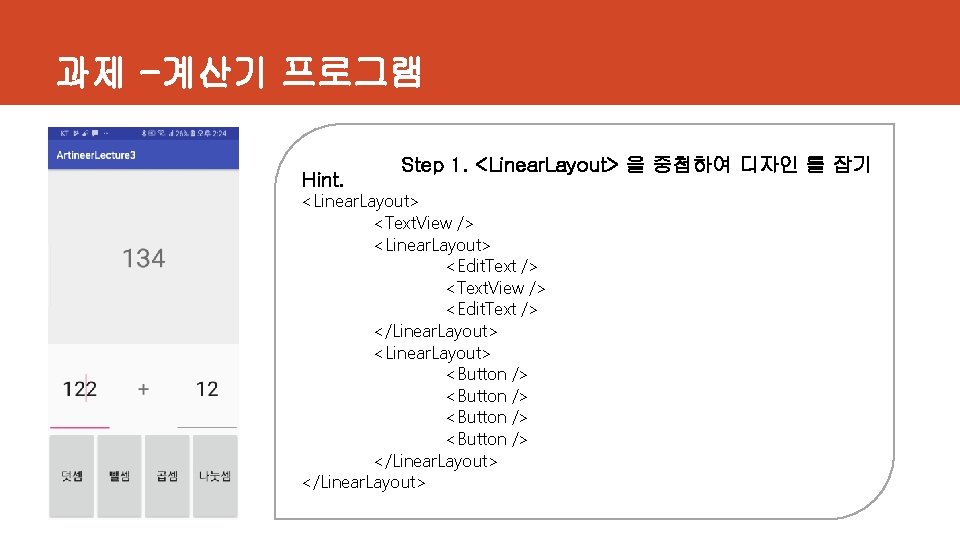Select the TextView line between the EditText lines
Screen dimensions: 960x540
pyautogui.click(x=495, y=288)
